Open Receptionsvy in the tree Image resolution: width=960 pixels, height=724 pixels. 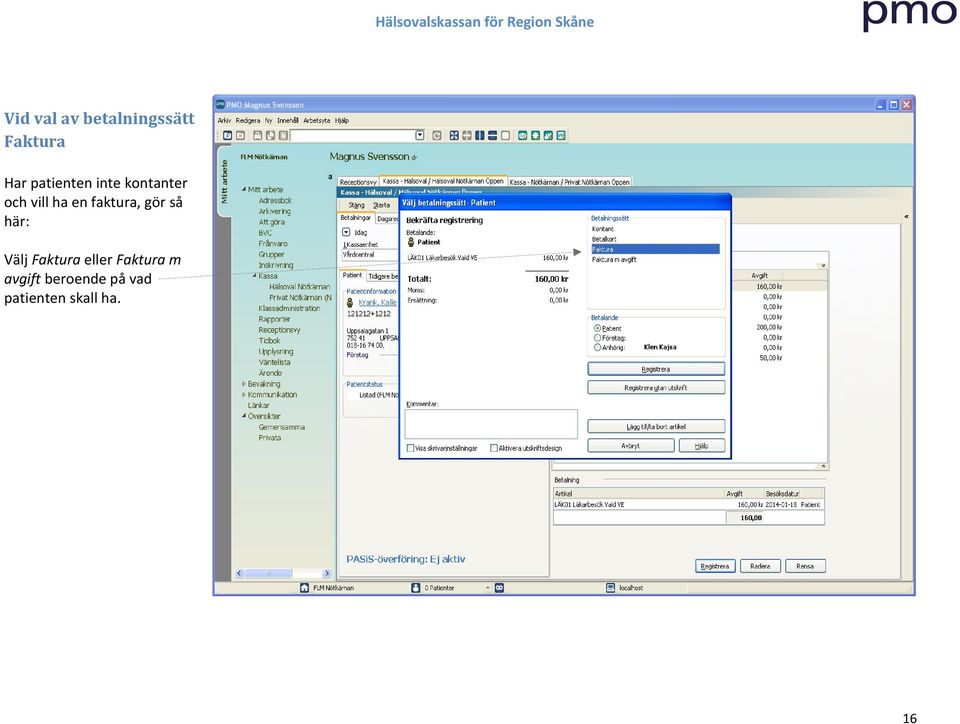[279, 330]
